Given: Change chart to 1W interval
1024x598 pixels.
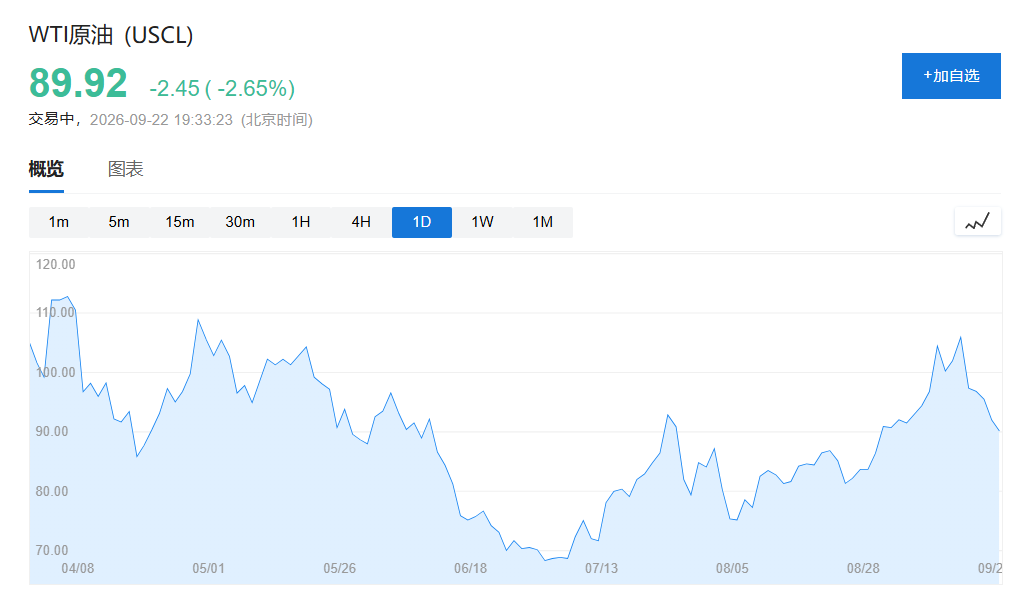Looking at the screenshot, I should click(x=483, y=222).
